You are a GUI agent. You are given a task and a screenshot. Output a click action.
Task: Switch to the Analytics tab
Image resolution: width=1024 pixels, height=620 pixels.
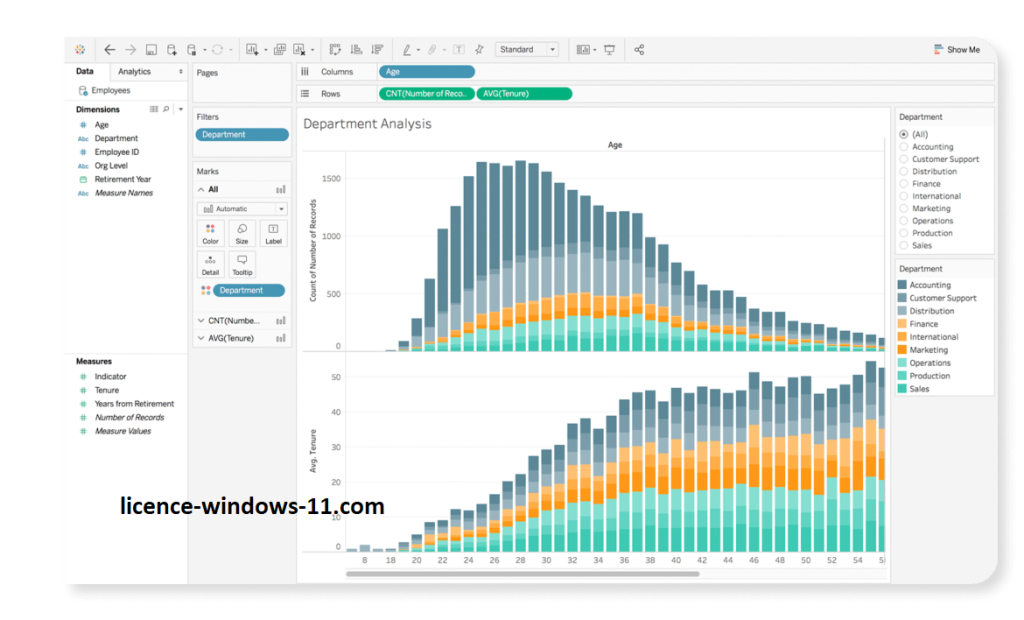(x=135, y=72)
